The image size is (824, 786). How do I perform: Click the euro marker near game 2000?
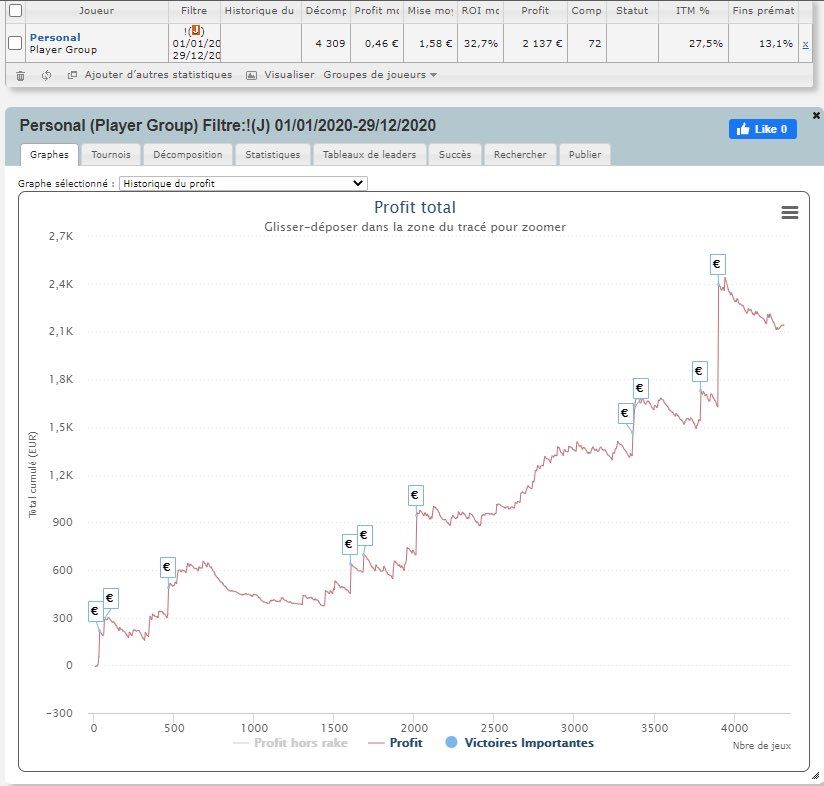pyautogui.click(x=415, y=495)
